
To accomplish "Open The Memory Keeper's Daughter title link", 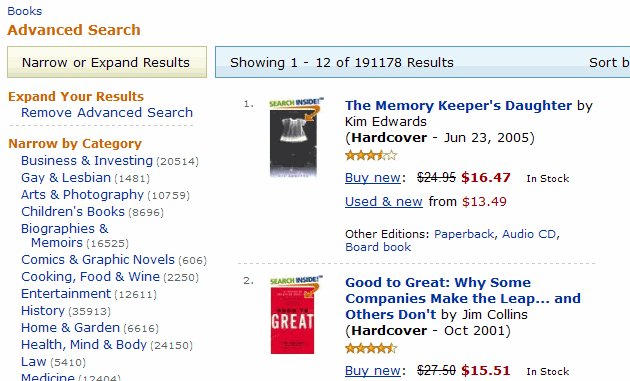I will pyautogui.click(x=458, y=105).
